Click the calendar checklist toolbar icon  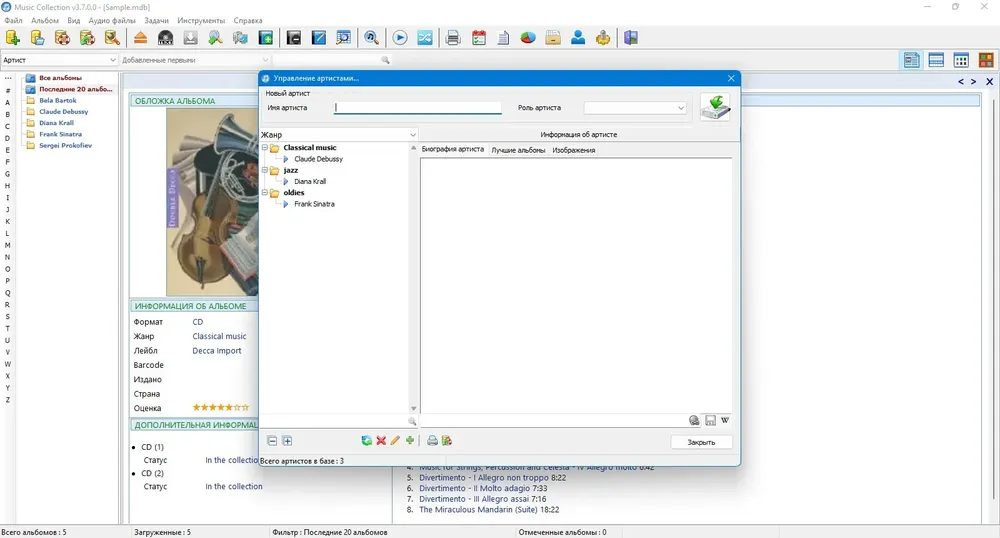[478, 38]
